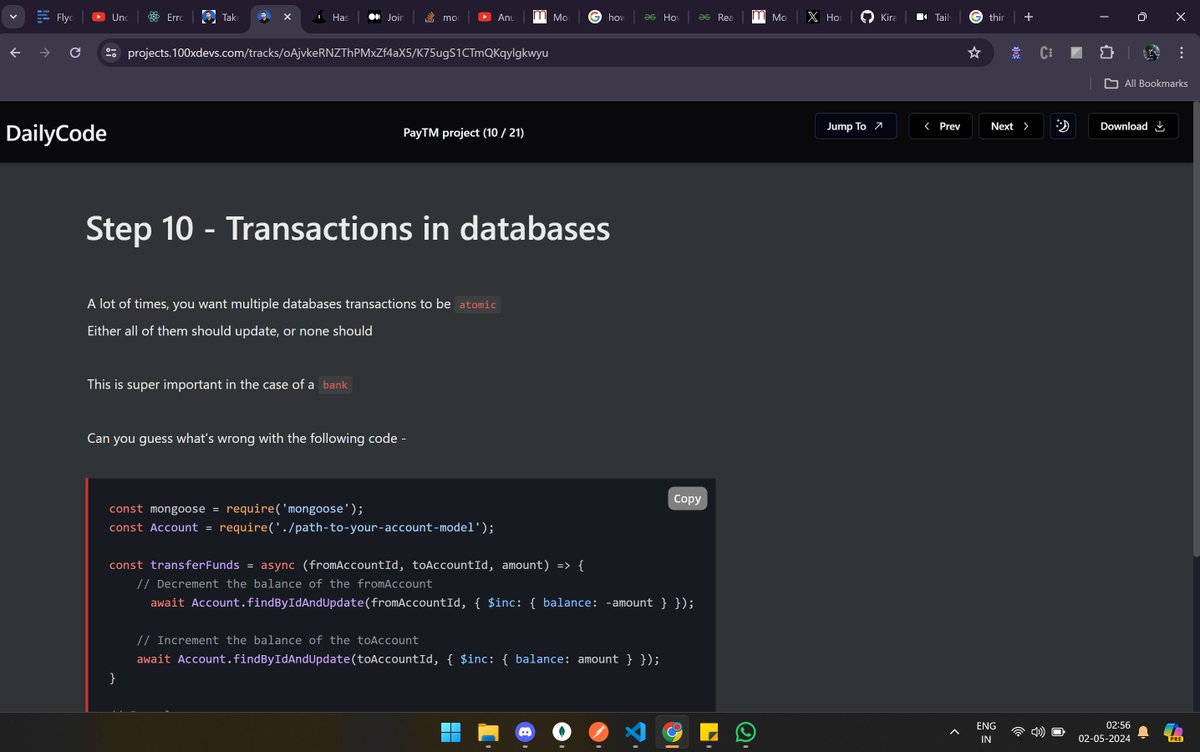Show hidden system tray icons

tap(953, 732)
